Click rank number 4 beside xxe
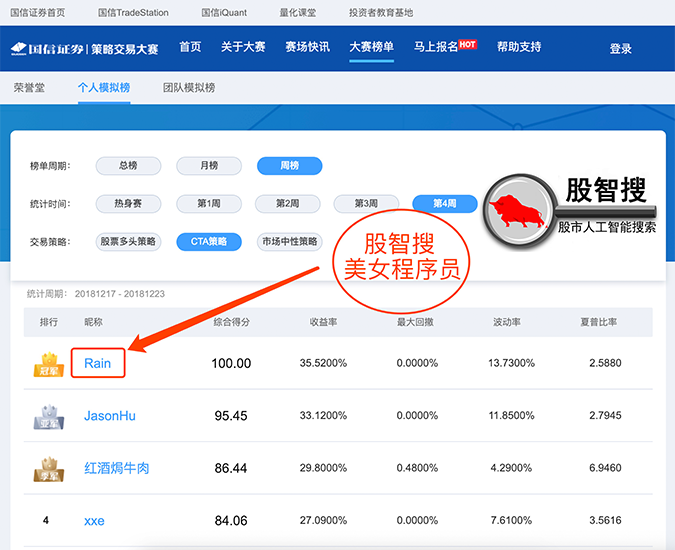This screenshot has height=550, width=675. [46, 521]
